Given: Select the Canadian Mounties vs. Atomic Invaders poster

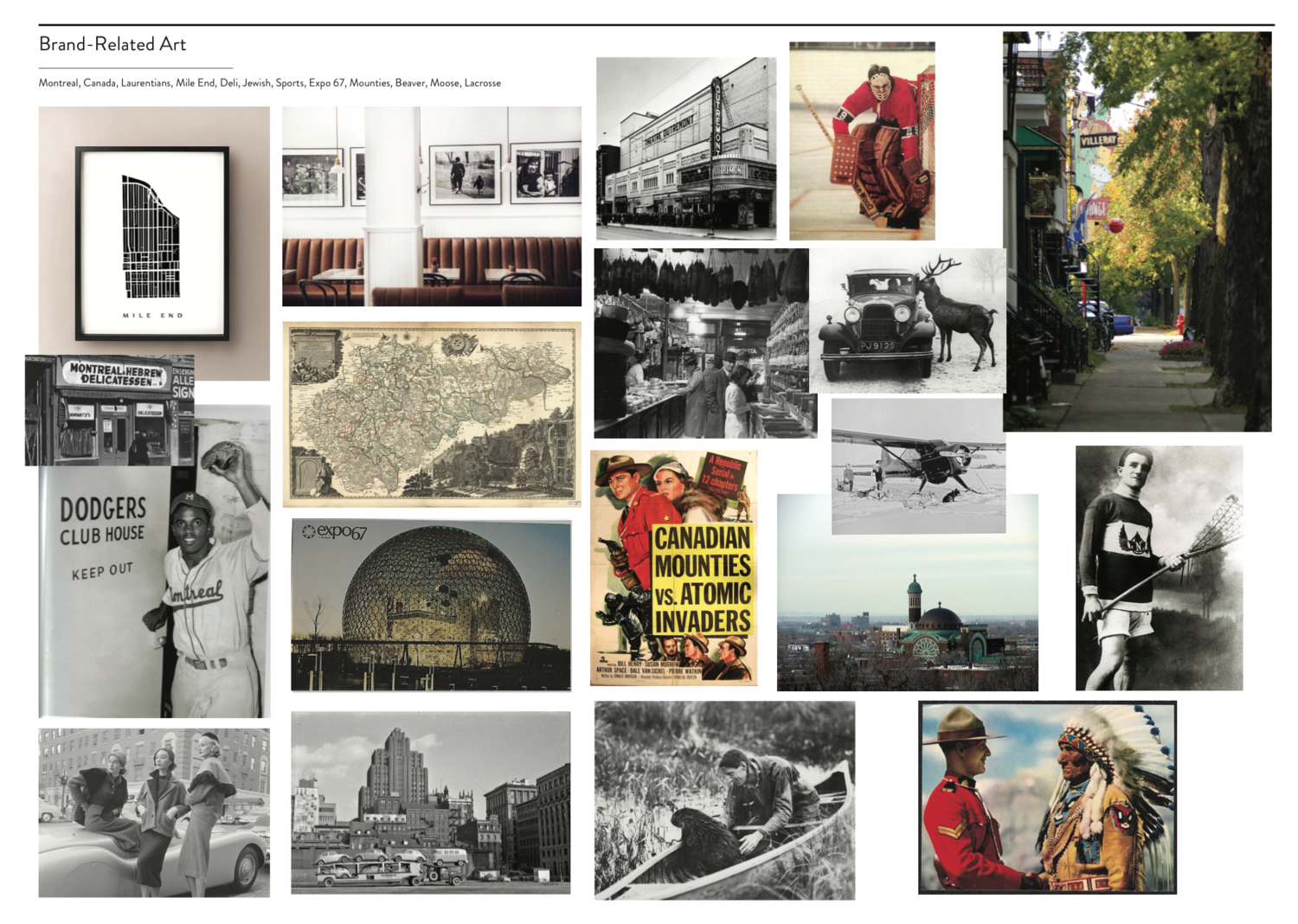Looking at the screenshot, I should coord(673,568).
